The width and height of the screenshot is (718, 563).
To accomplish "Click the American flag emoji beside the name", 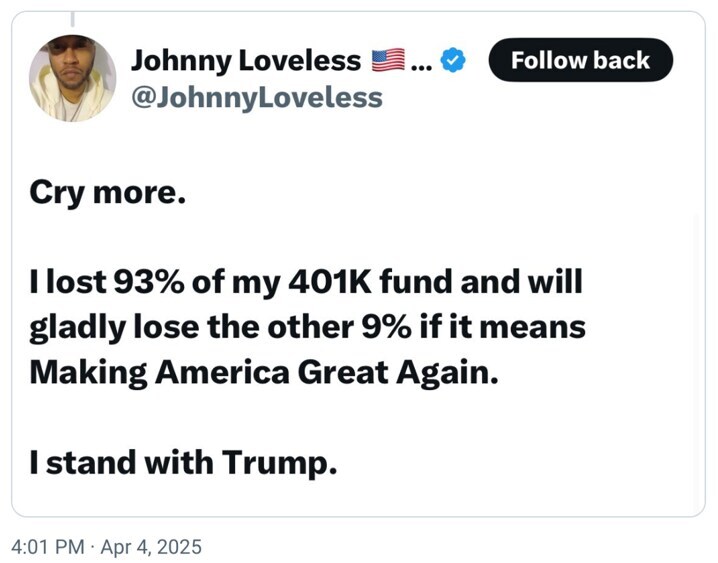I will 387,61.
